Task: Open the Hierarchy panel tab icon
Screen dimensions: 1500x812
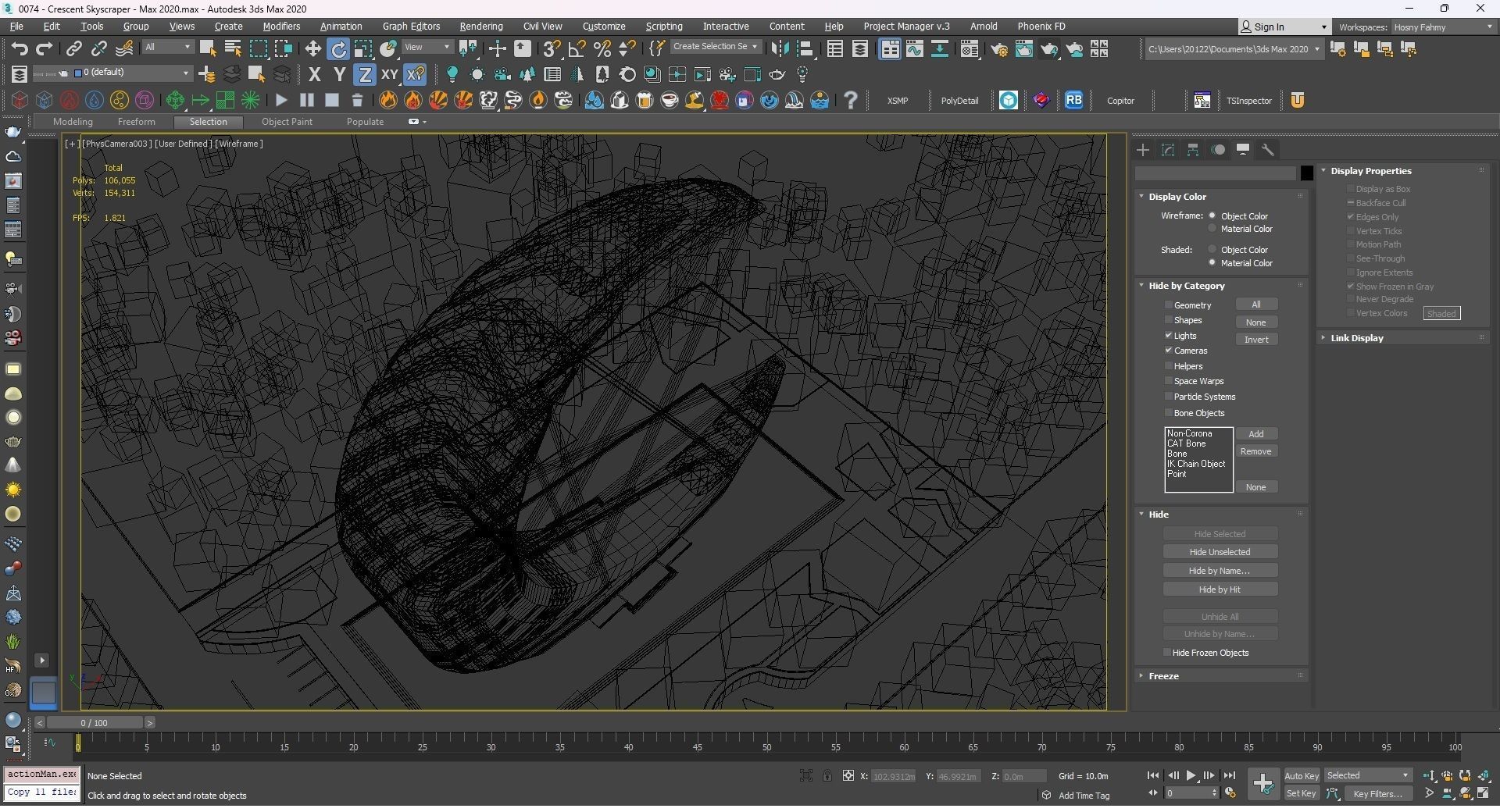Action: coord(1193,150)
